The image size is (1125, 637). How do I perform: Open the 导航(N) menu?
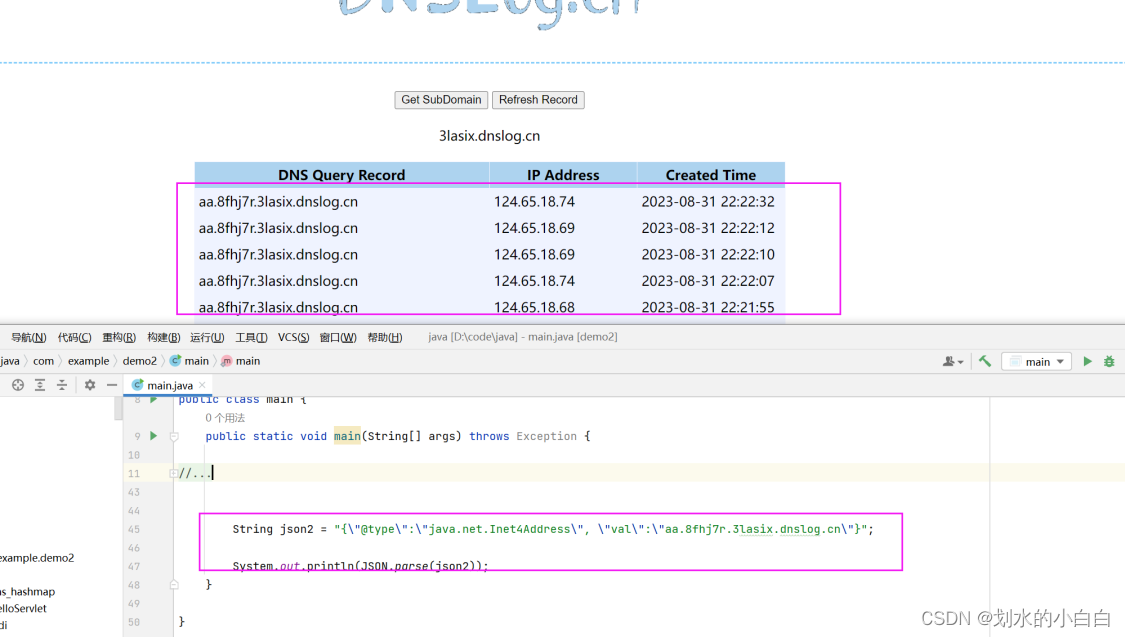(x=29, y=337)
